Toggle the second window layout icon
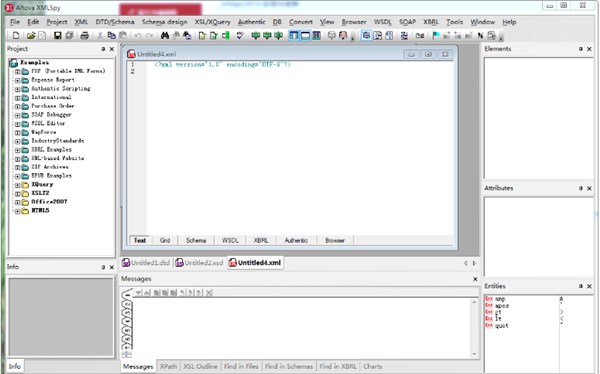Image resolution: width=600 pixels, height=374 pixels. [x=305, y=36]
